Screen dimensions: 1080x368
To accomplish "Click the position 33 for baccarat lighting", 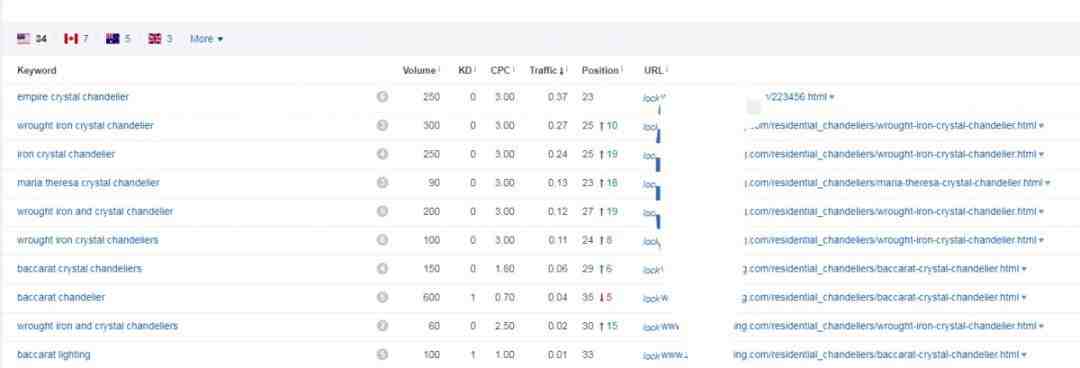I will point(588,355).
